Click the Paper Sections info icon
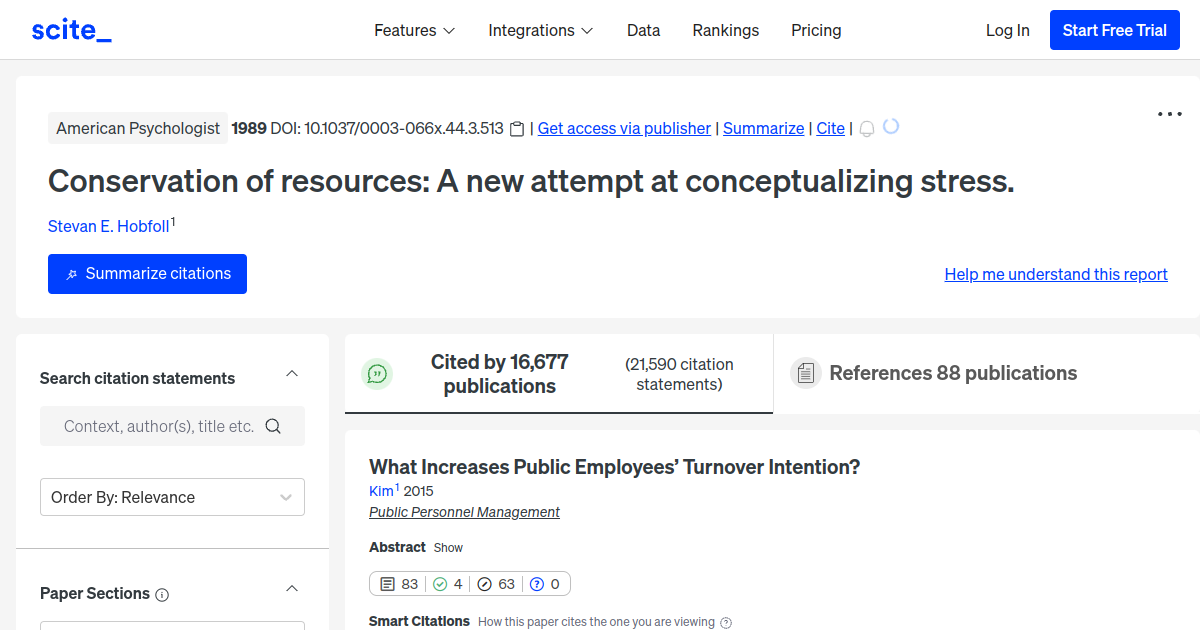Viewport: 1200px width, 630px height. point(162,595)
